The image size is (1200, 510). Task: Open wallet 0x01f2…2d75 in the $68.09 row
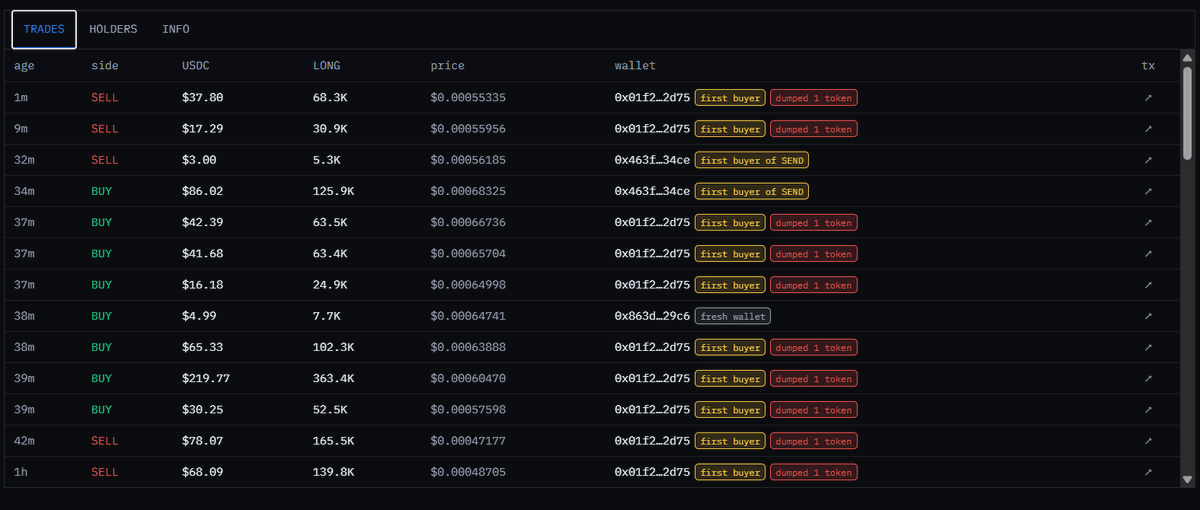tap(652, 472)
